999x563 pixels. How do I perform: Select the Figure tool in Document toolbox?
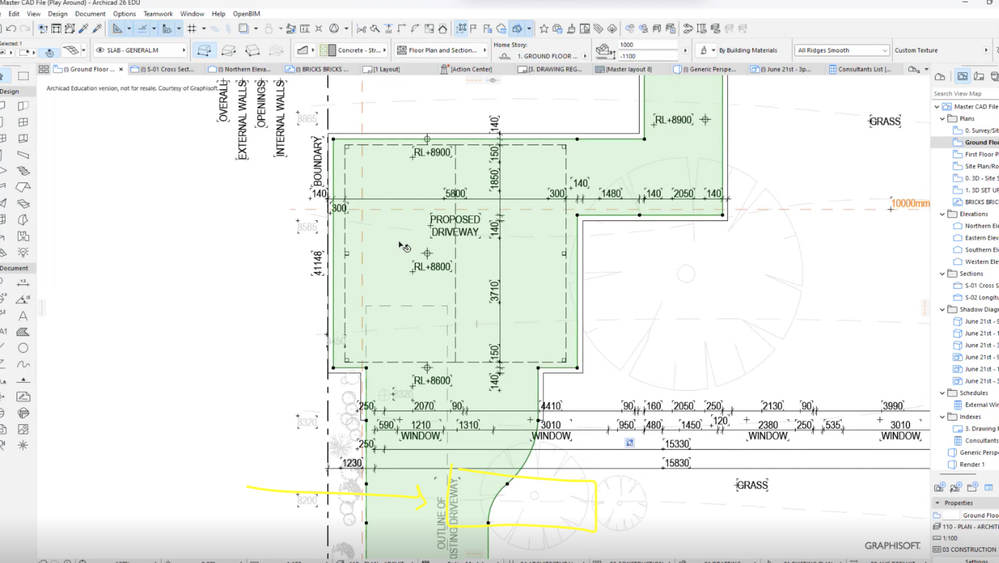pyautogui.click(x=23, y=429)
